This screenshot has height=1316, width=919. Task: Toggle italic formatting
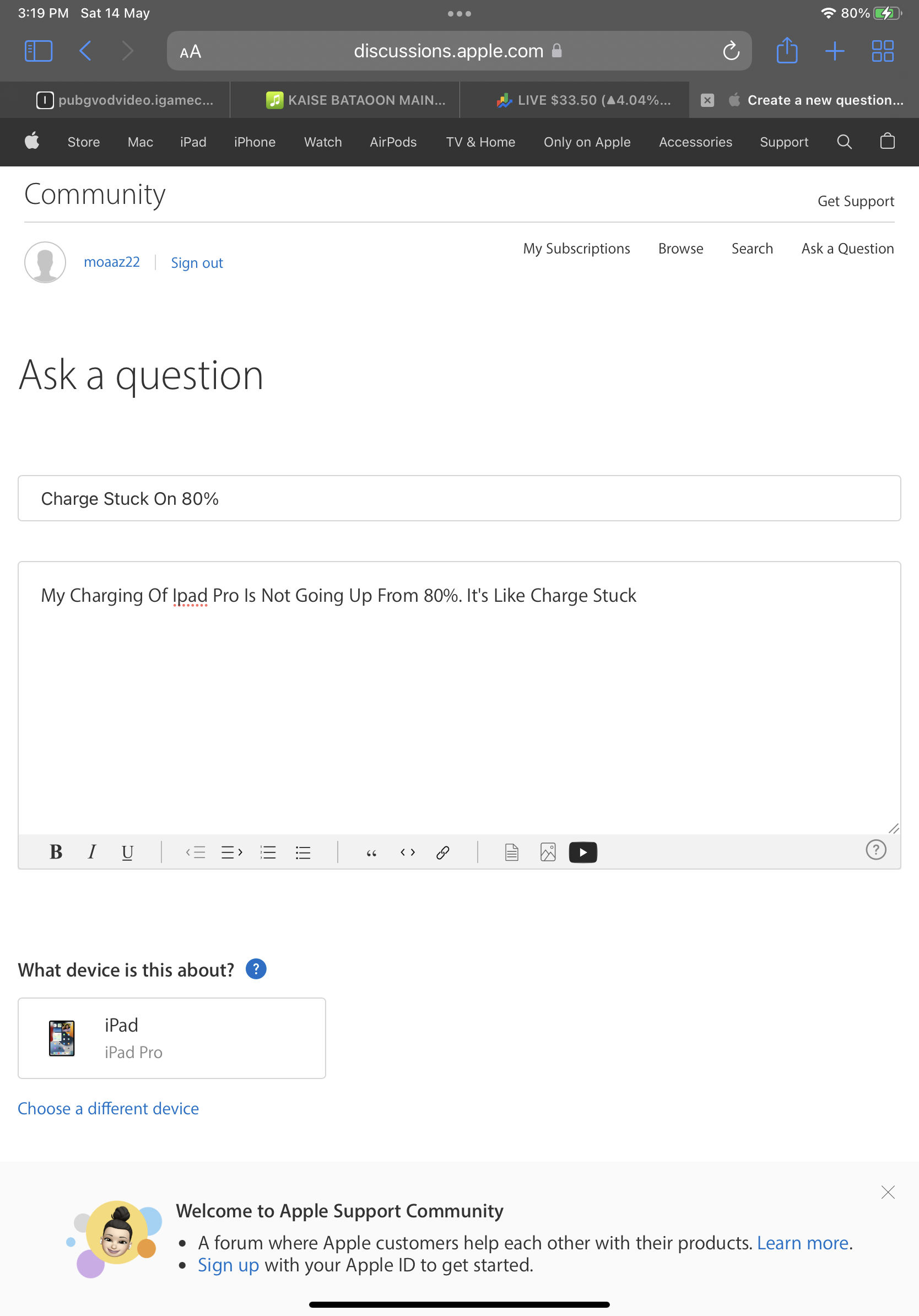91,853
